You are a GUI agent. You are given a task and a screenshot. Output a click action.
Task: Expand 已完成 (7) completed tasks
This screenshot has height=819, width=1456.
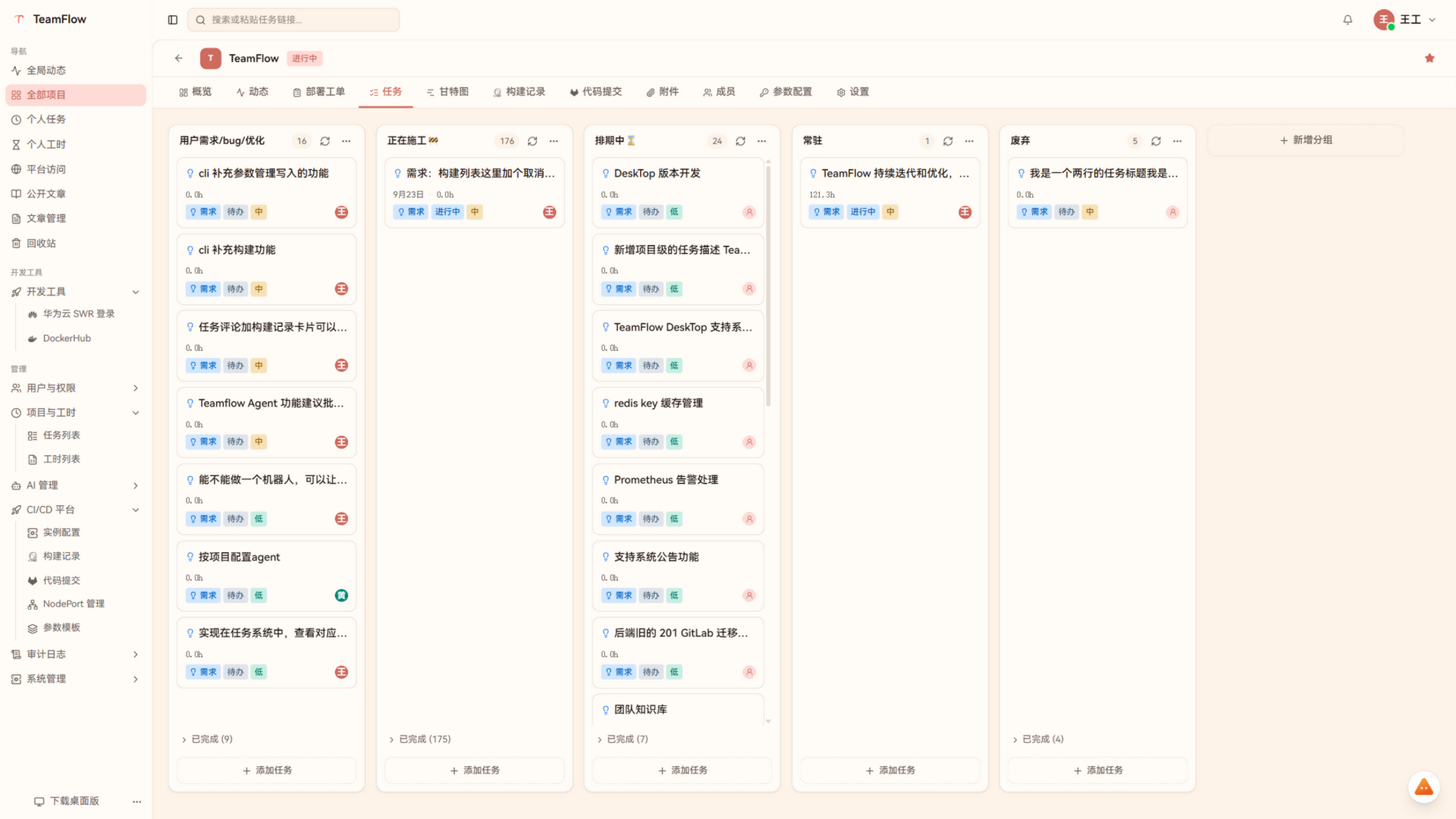(x=622, y=739)
